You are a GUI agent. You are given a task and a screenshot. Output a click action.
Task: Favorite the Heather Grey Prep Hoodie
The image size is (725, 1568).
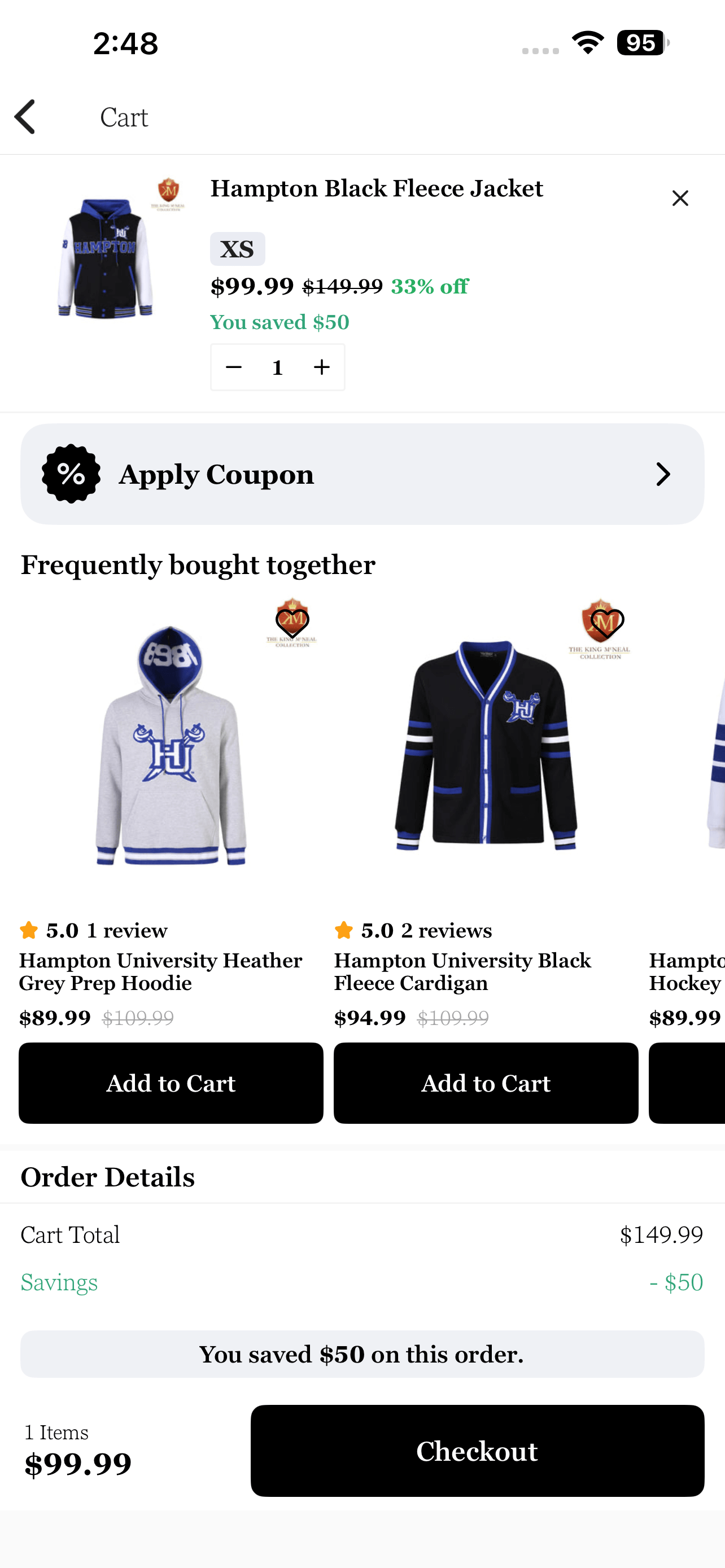tap(292, 622)
